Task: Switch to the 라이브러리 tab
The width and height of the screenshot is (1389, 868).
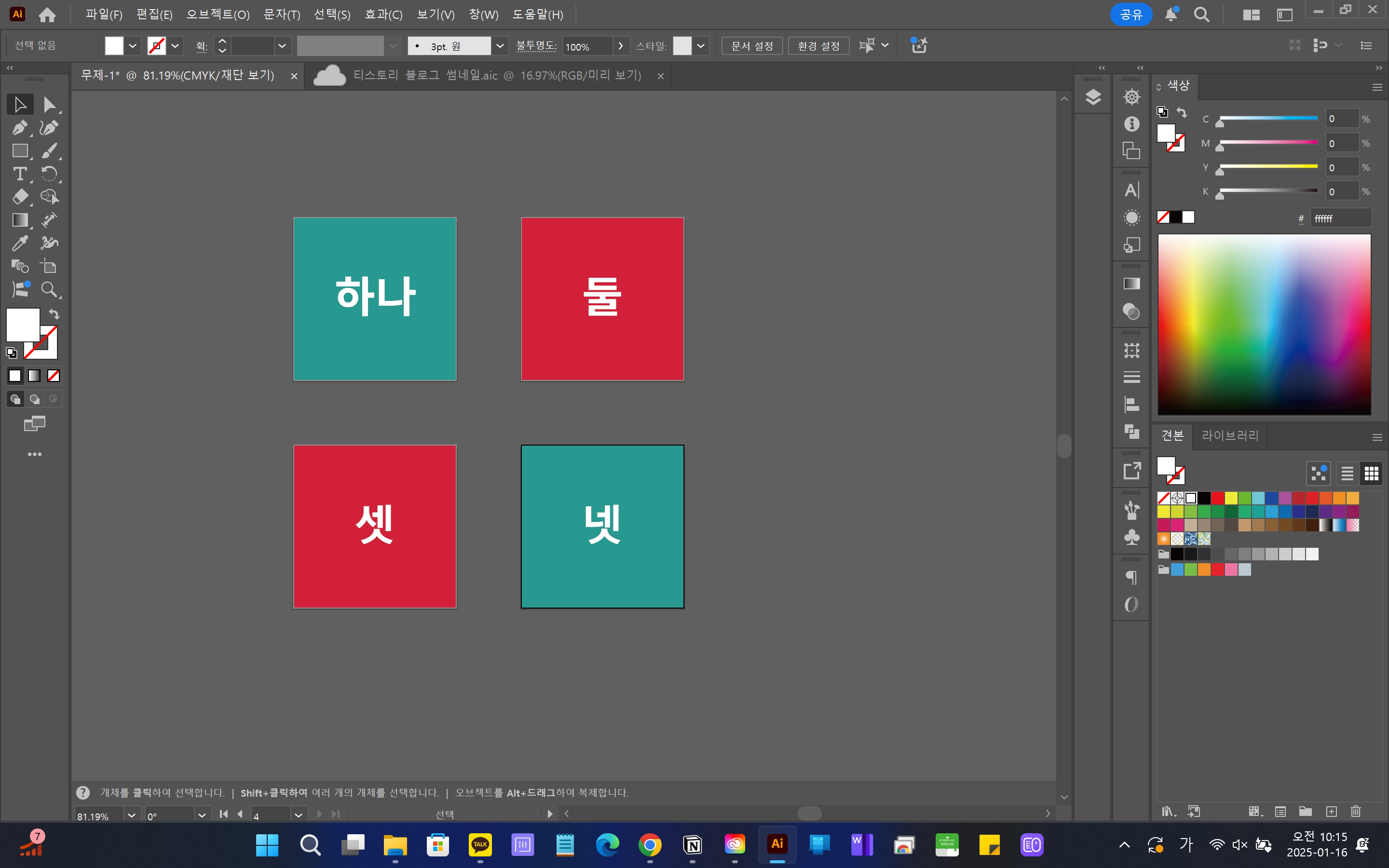Action: pyautogui.click(x=1230, y=436)
